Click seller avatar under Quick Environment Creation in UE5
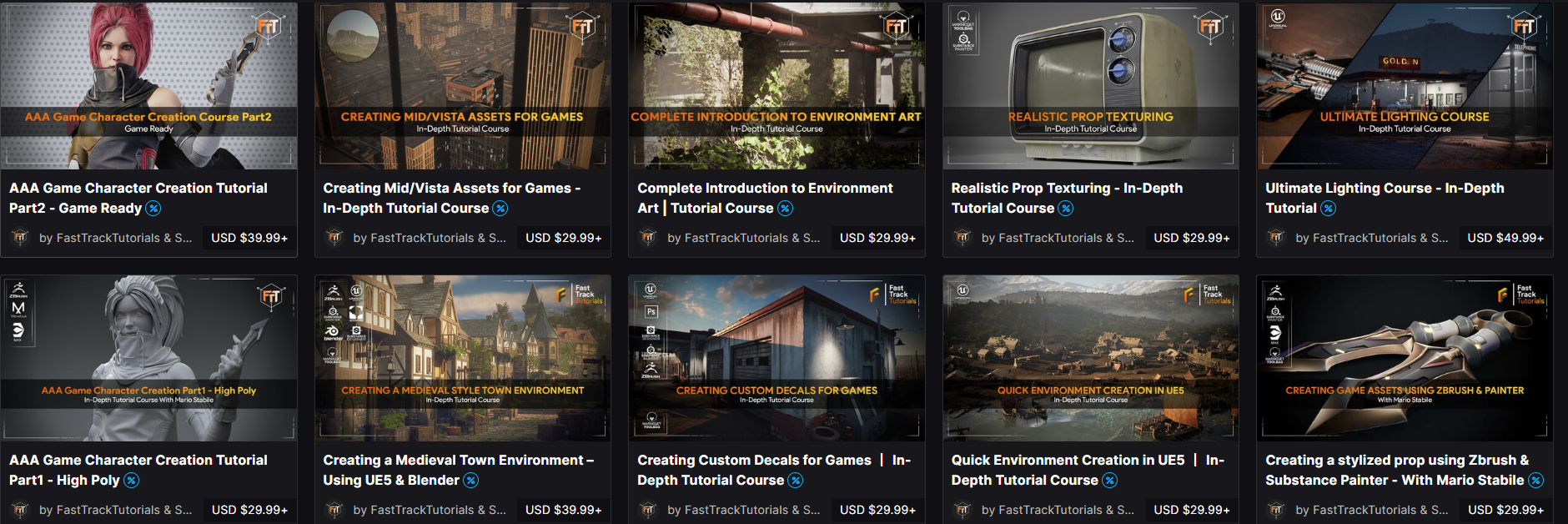 (x=962, y=510)
